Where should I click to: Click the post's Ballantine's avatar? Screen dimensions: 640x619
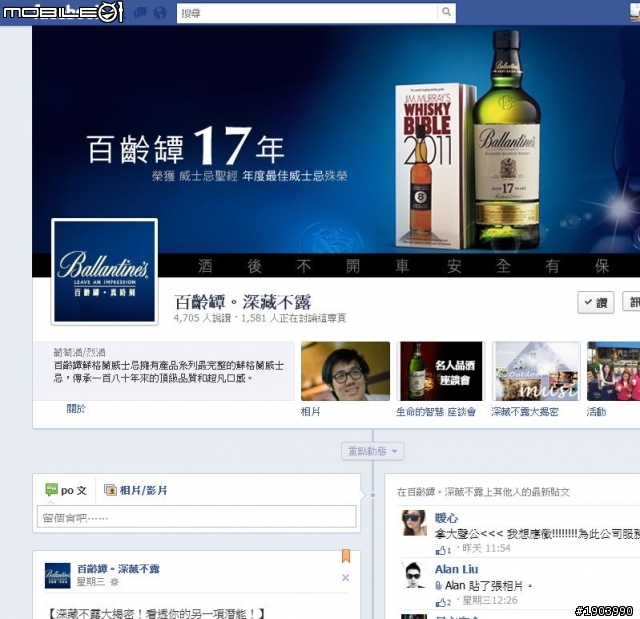click(58, 575)
